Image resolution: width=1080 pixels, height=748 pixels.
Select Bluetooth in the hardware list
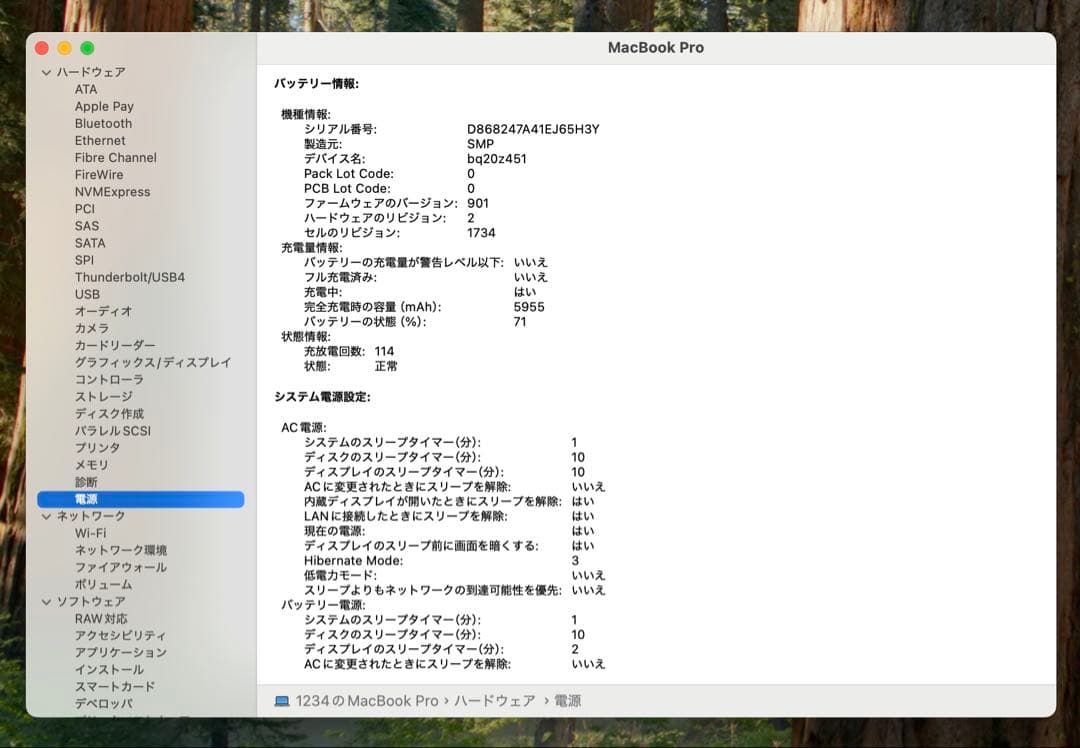pyautogui.click(x=104, y=123)
